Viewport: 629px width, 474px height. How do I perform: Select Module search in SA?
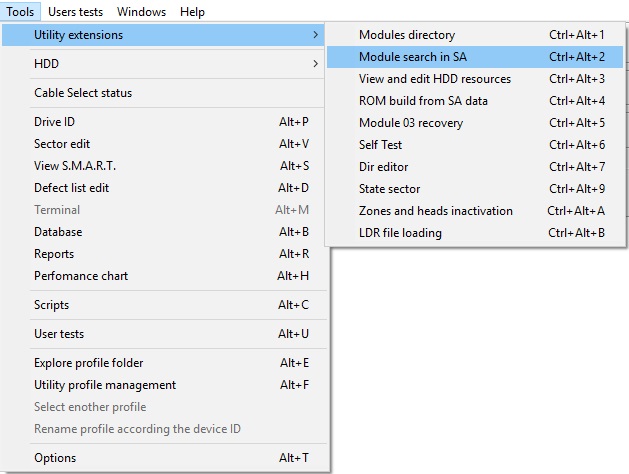(x=412, y=57)
